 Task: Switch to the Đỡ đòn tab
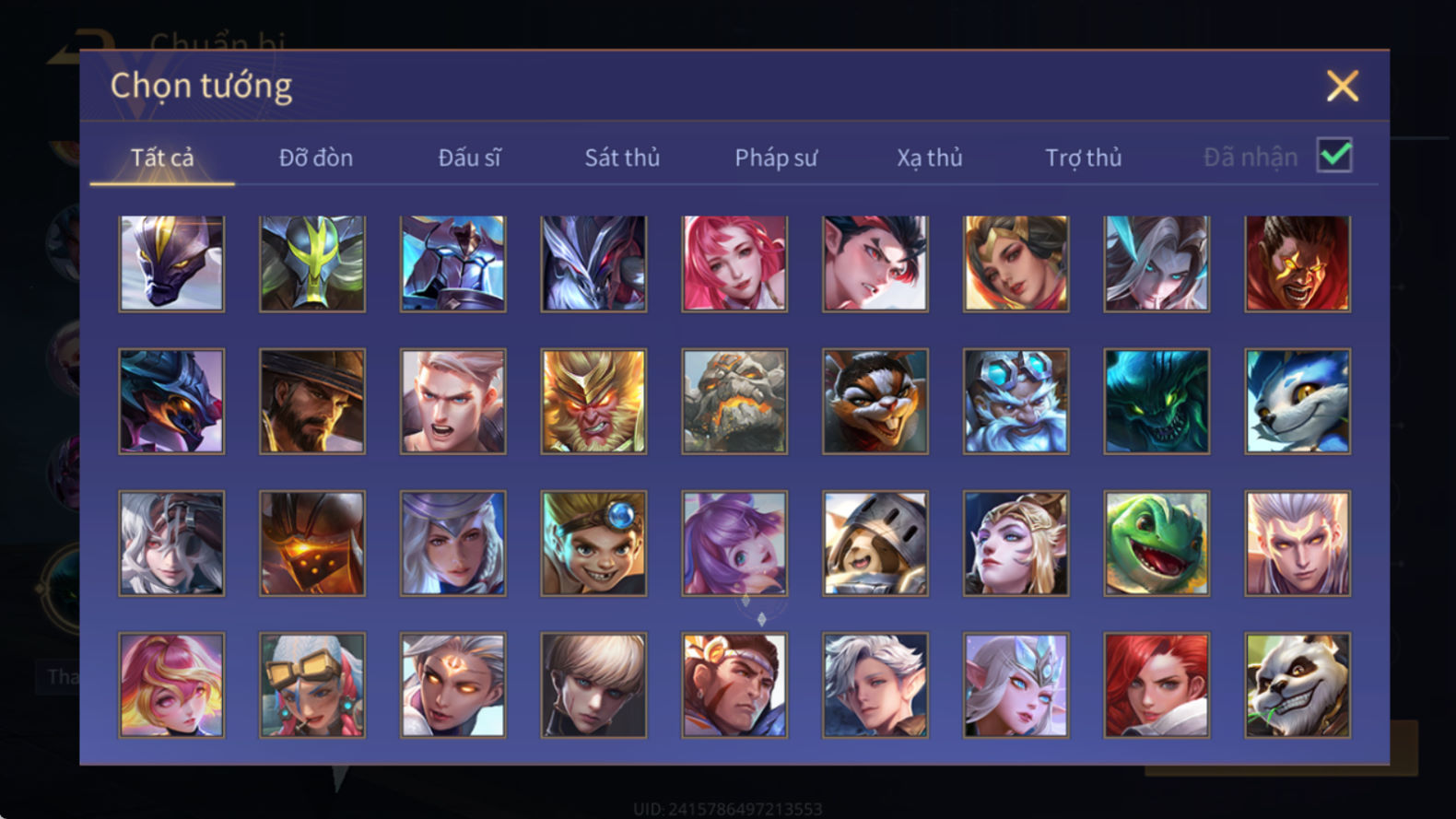[x=316, y=158]
